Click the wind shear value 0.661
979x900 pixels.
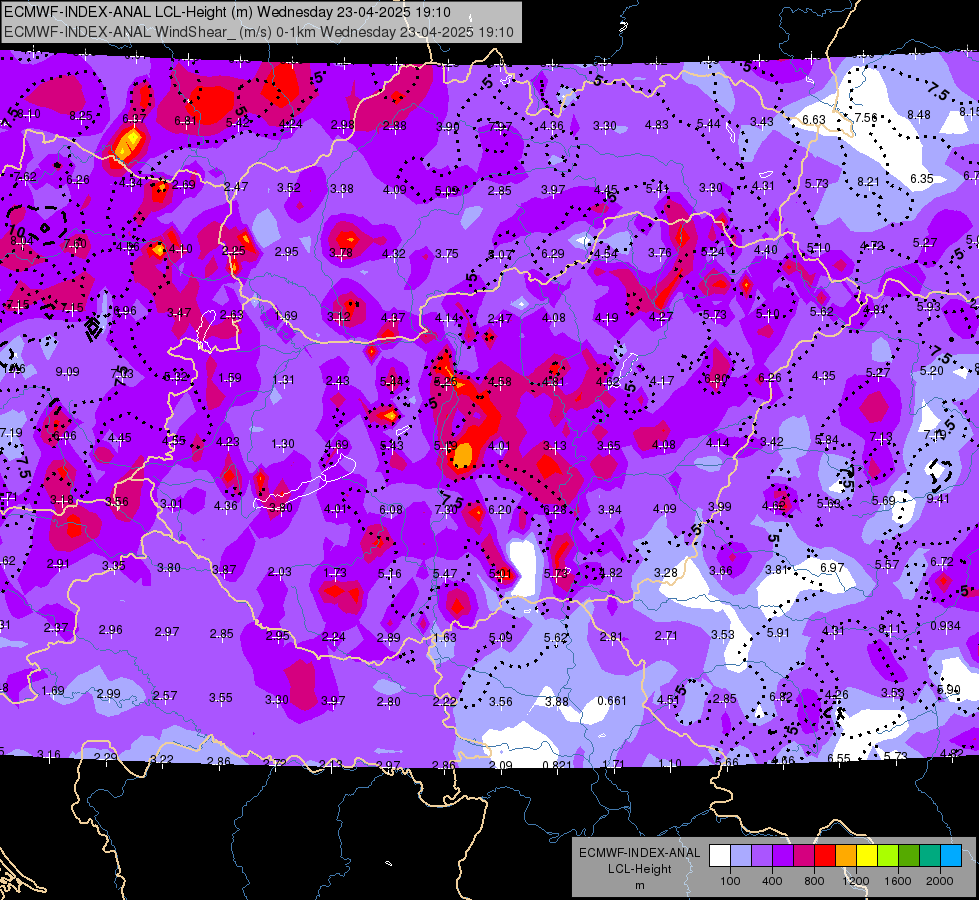[x=611, y=701]
